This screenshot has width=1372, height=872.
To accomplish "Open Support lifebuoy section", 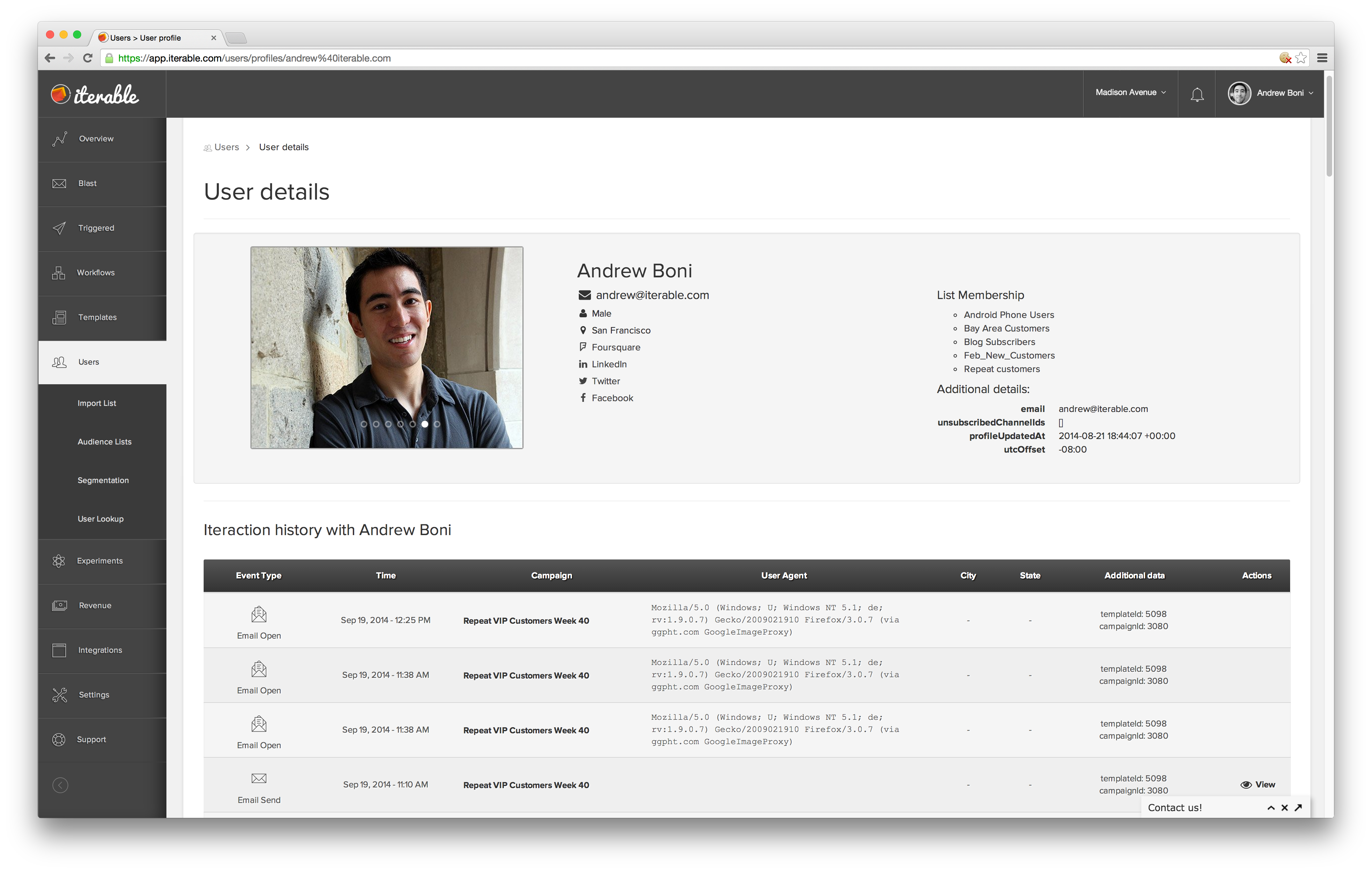I will [59, 739].
